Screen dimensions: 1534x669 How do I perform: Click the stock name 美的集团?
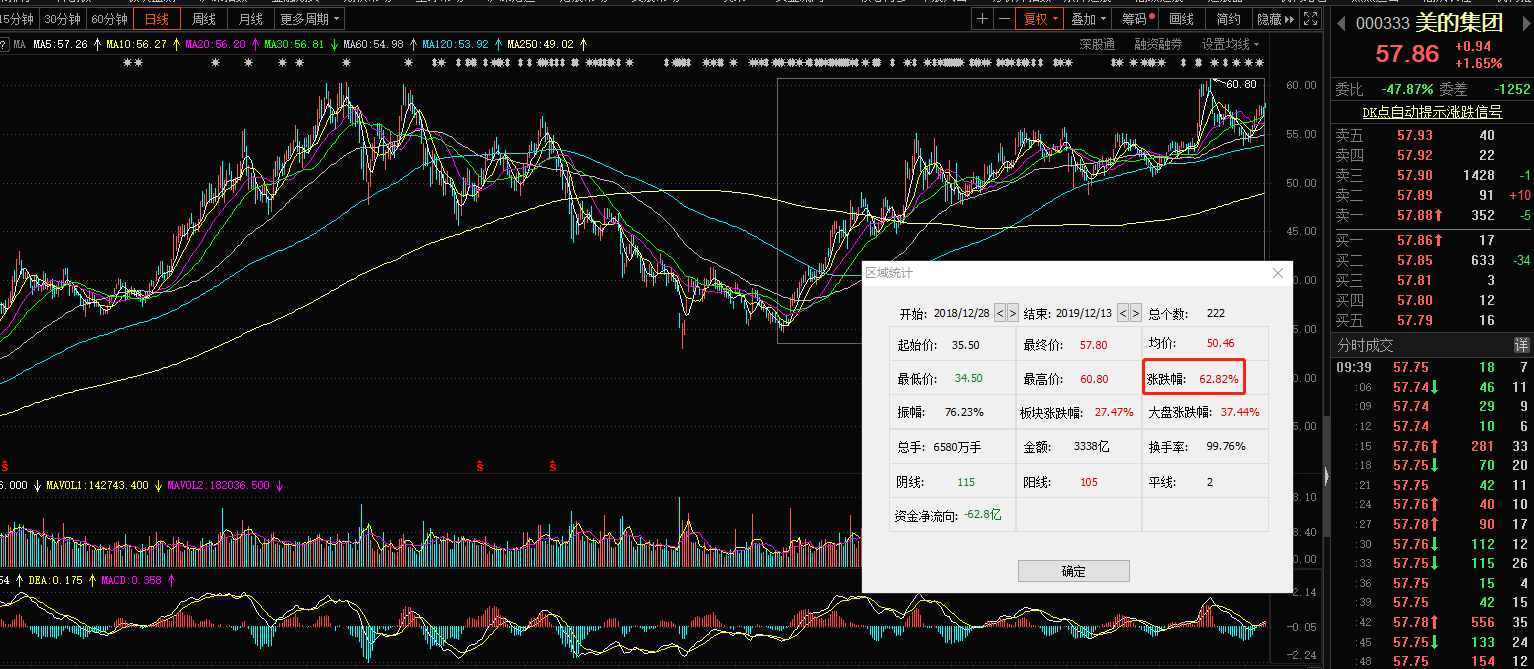1459,22
